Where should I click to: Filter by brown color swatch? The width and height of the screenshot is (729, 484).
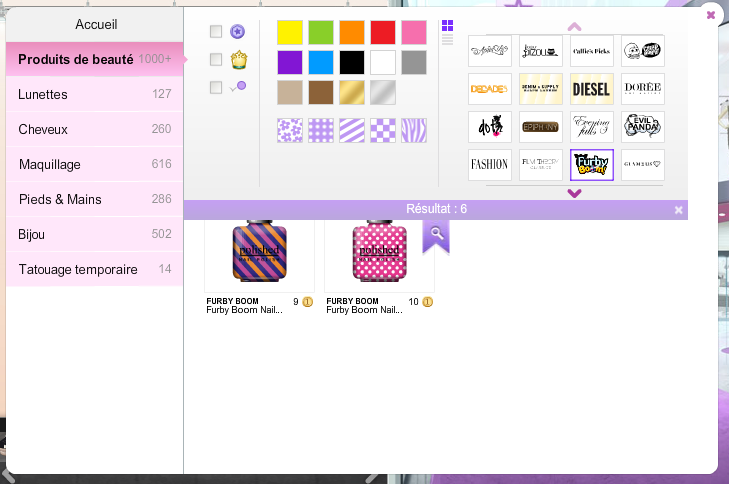tap(321, 93)
